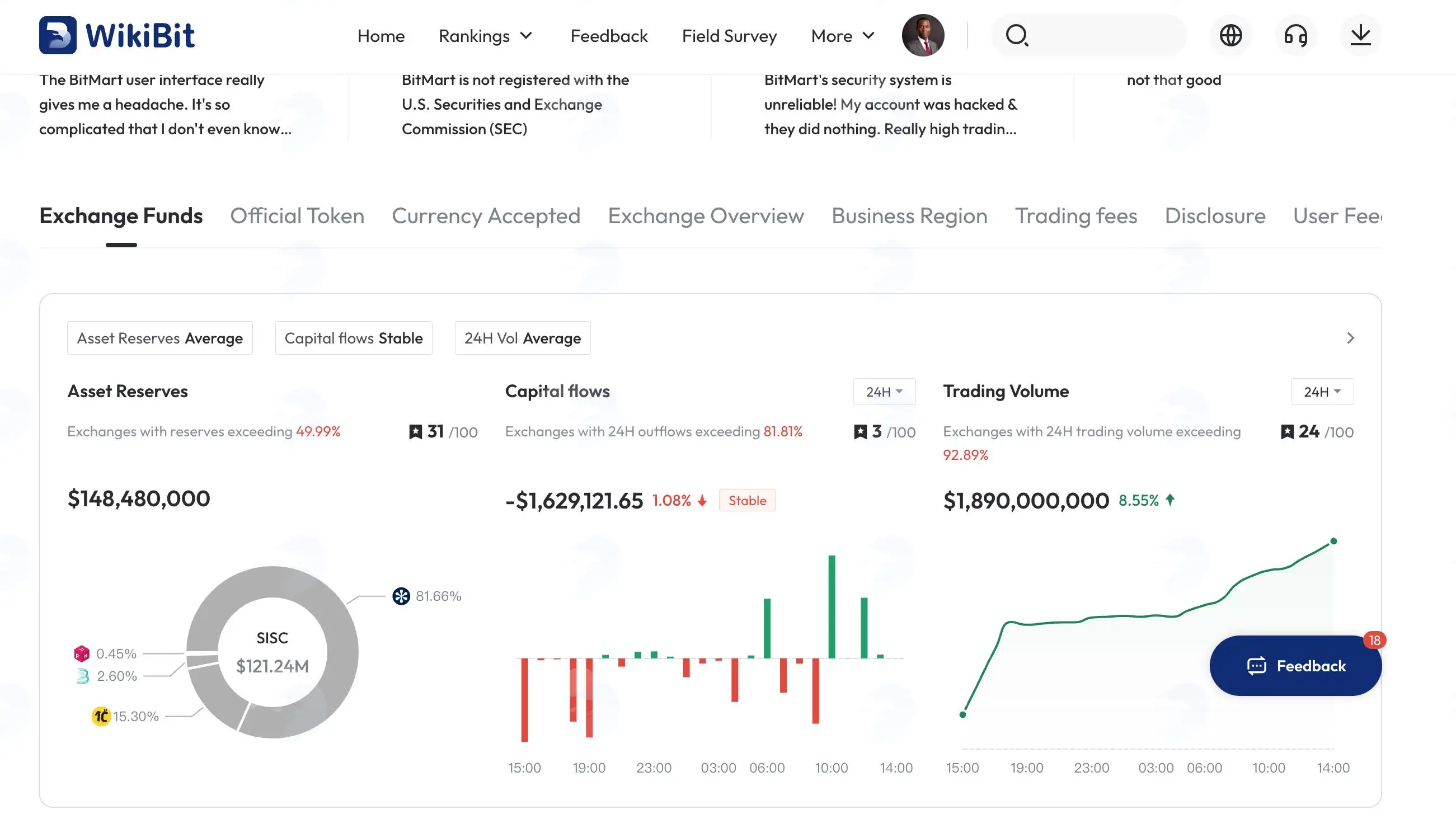Screen dimensions: 1456x819
Task: Click the right chevron in funds card
Action: pos(1350,338)
